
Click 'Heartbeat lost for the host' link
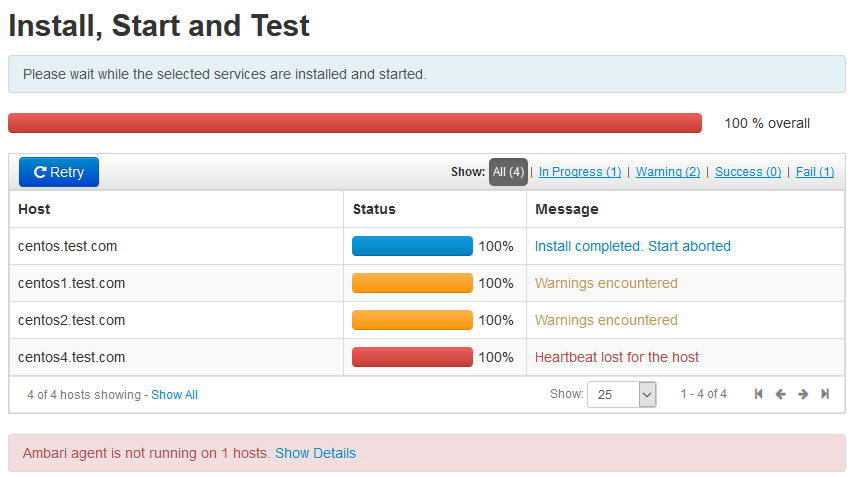point(617,357)
